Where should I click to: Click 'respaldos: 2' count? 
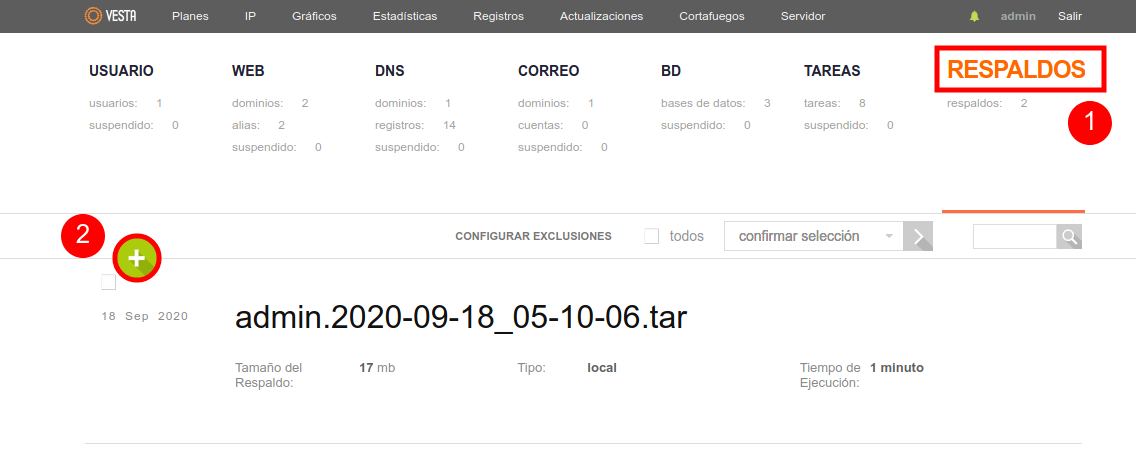tap(987, 104)
